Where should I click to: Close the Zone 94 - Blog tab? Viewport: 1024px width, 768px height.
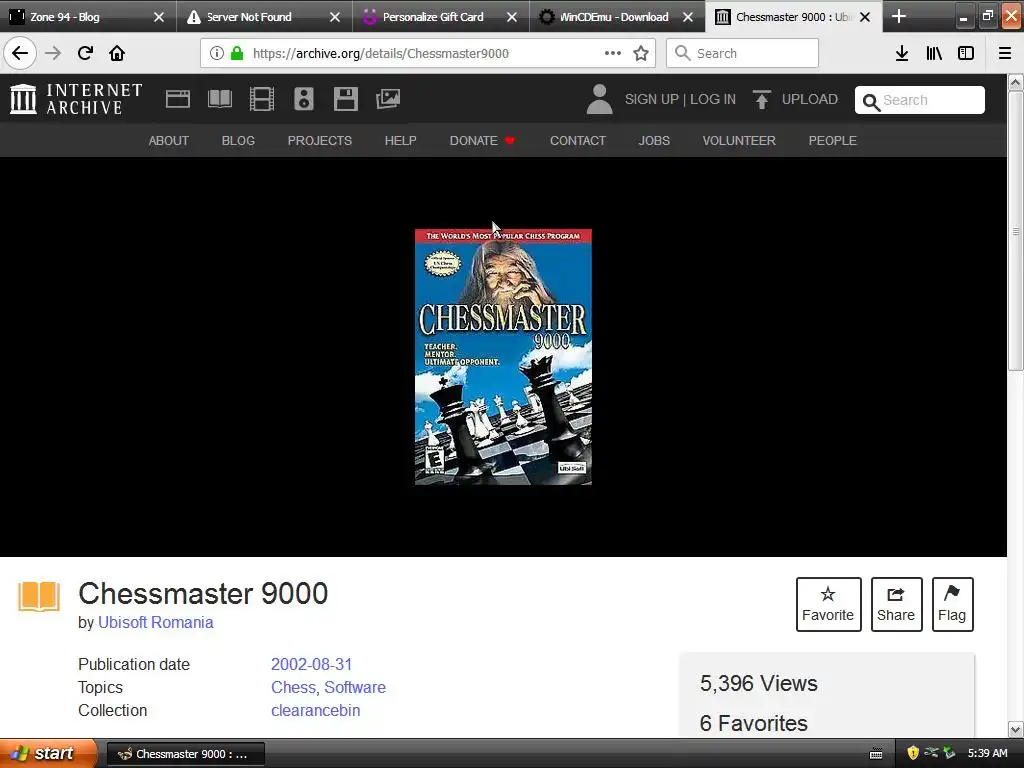tap(159, 17)
